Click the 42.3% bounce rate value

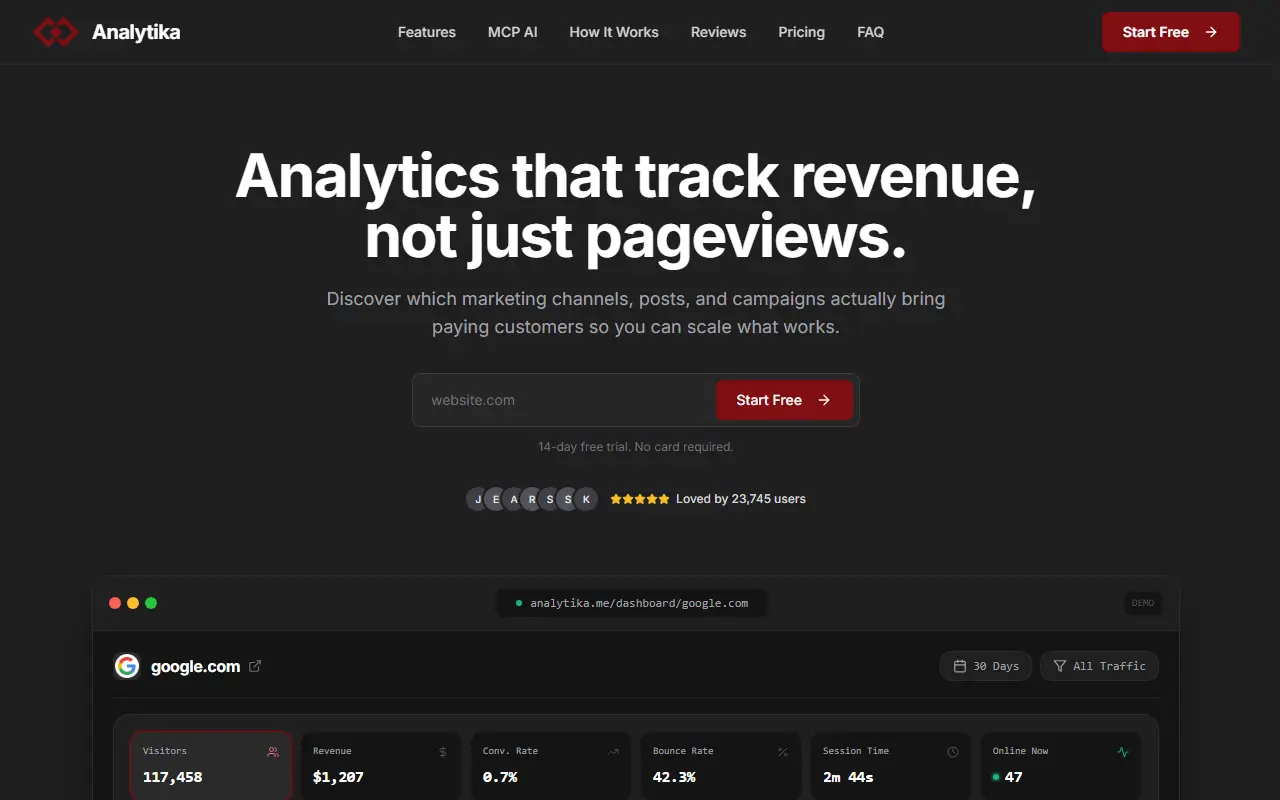tap(674, 777)
